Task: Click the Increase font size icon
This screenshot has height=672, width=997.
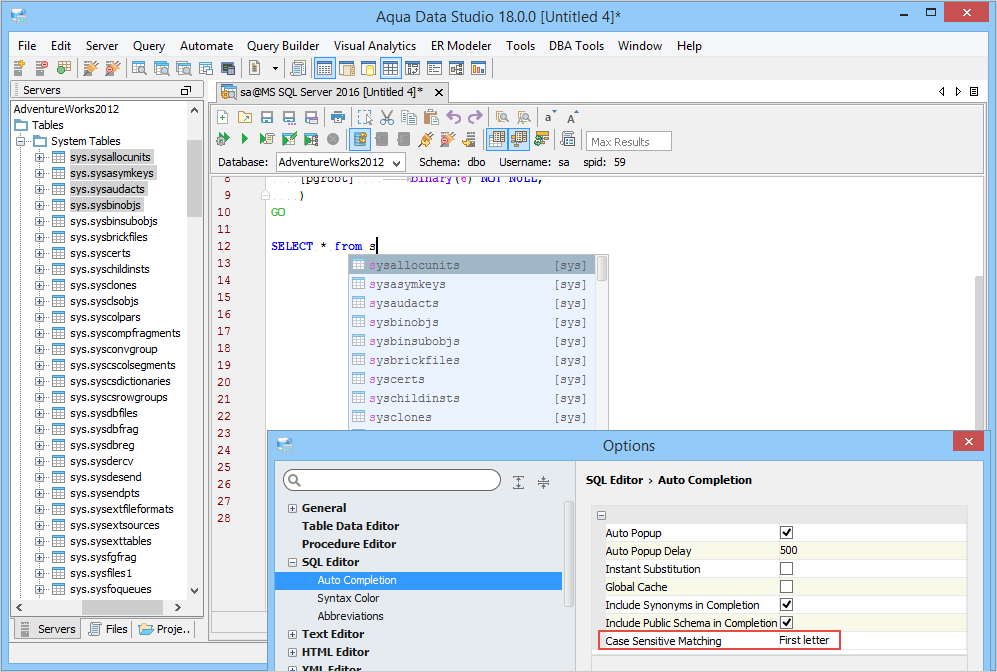Action: click(573, 117)
